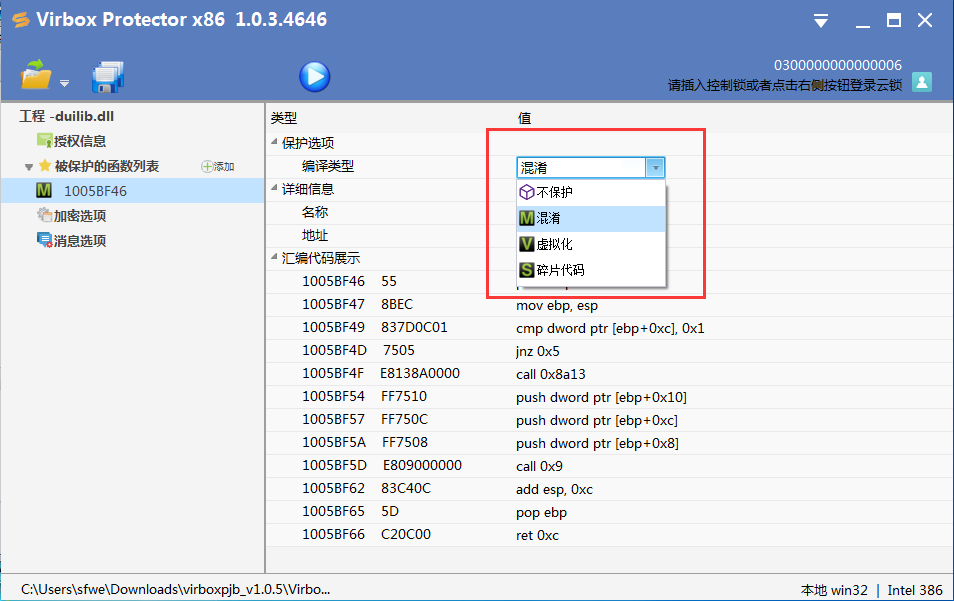Select 授权信息 in the project tree
Viewport: 954px width, 601px height.
[80, 141]
